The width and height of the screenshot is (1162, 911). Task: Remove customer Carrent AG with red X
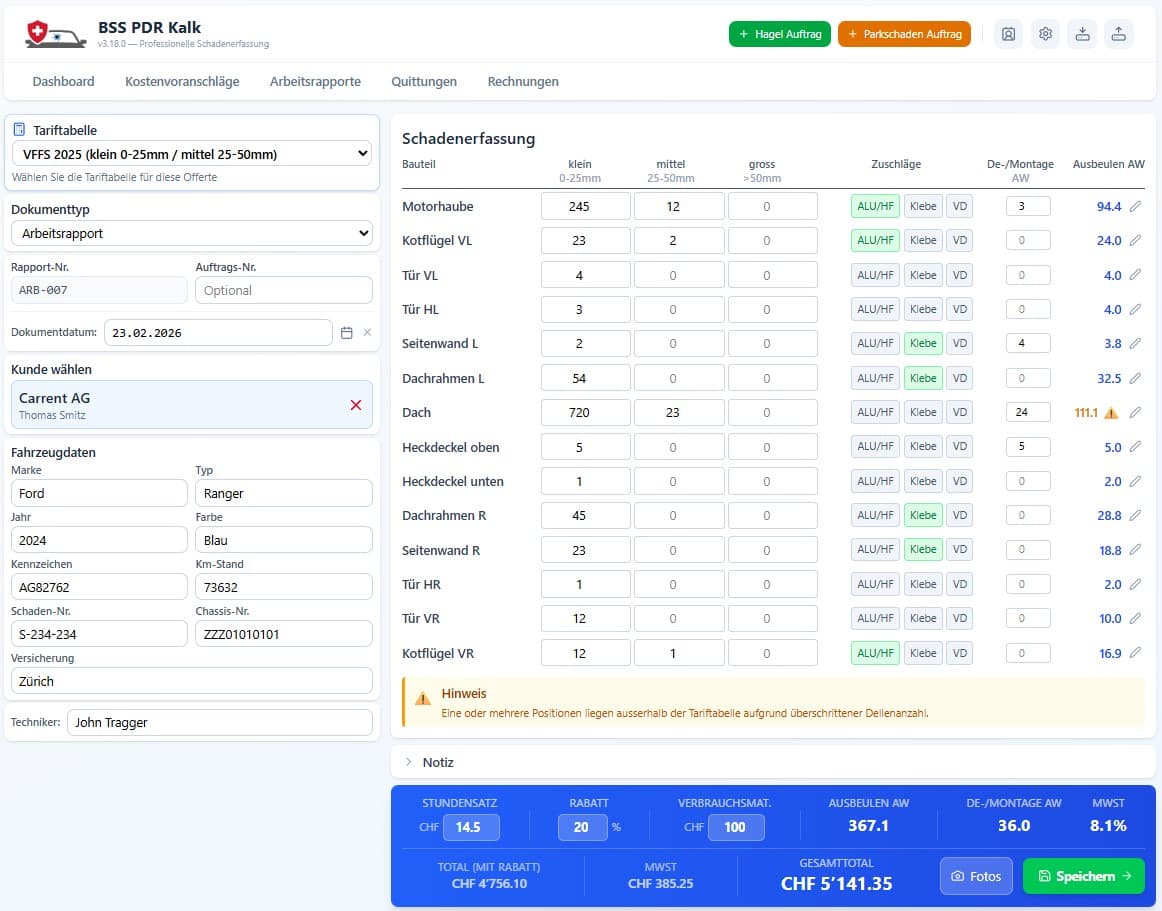[x=356, y=405]
